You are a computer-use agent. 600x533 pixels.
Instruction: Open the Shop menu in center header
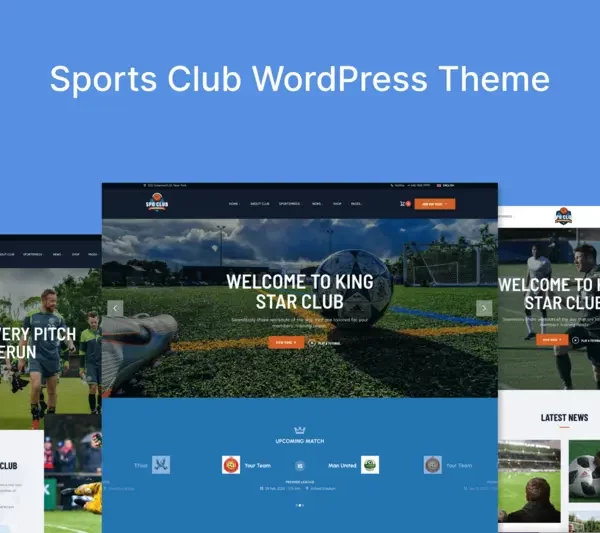(337, 204)
